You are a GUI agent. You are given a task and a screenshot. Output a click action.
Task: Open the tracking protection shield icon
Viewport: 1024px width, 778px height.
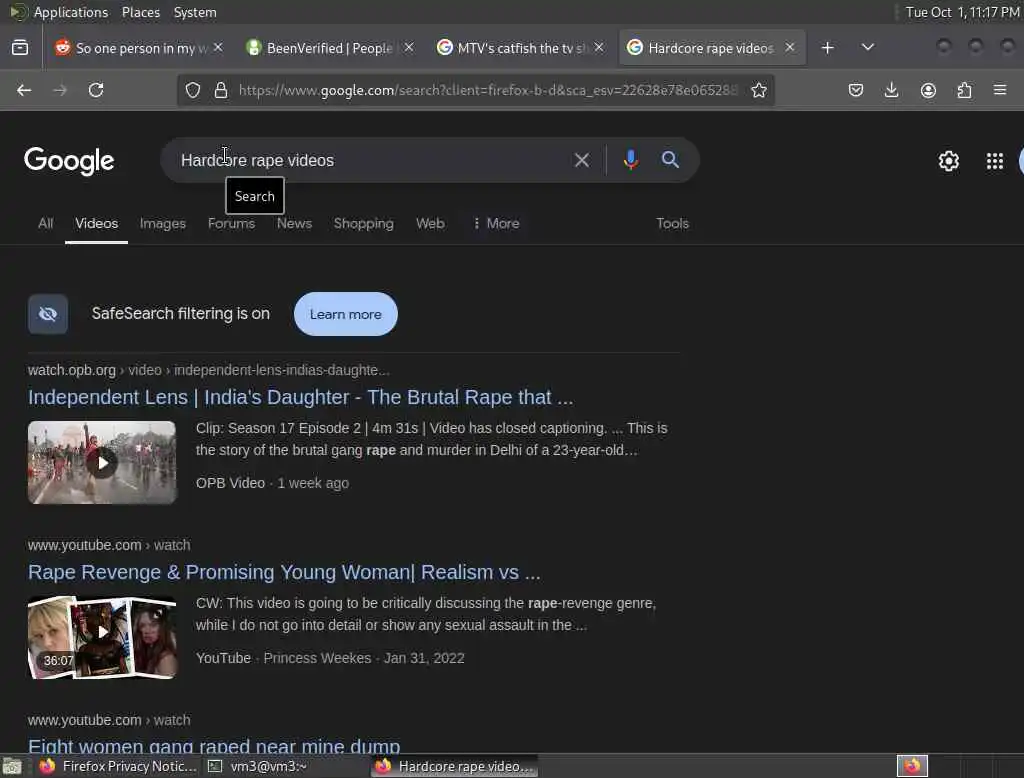[193, 90]
